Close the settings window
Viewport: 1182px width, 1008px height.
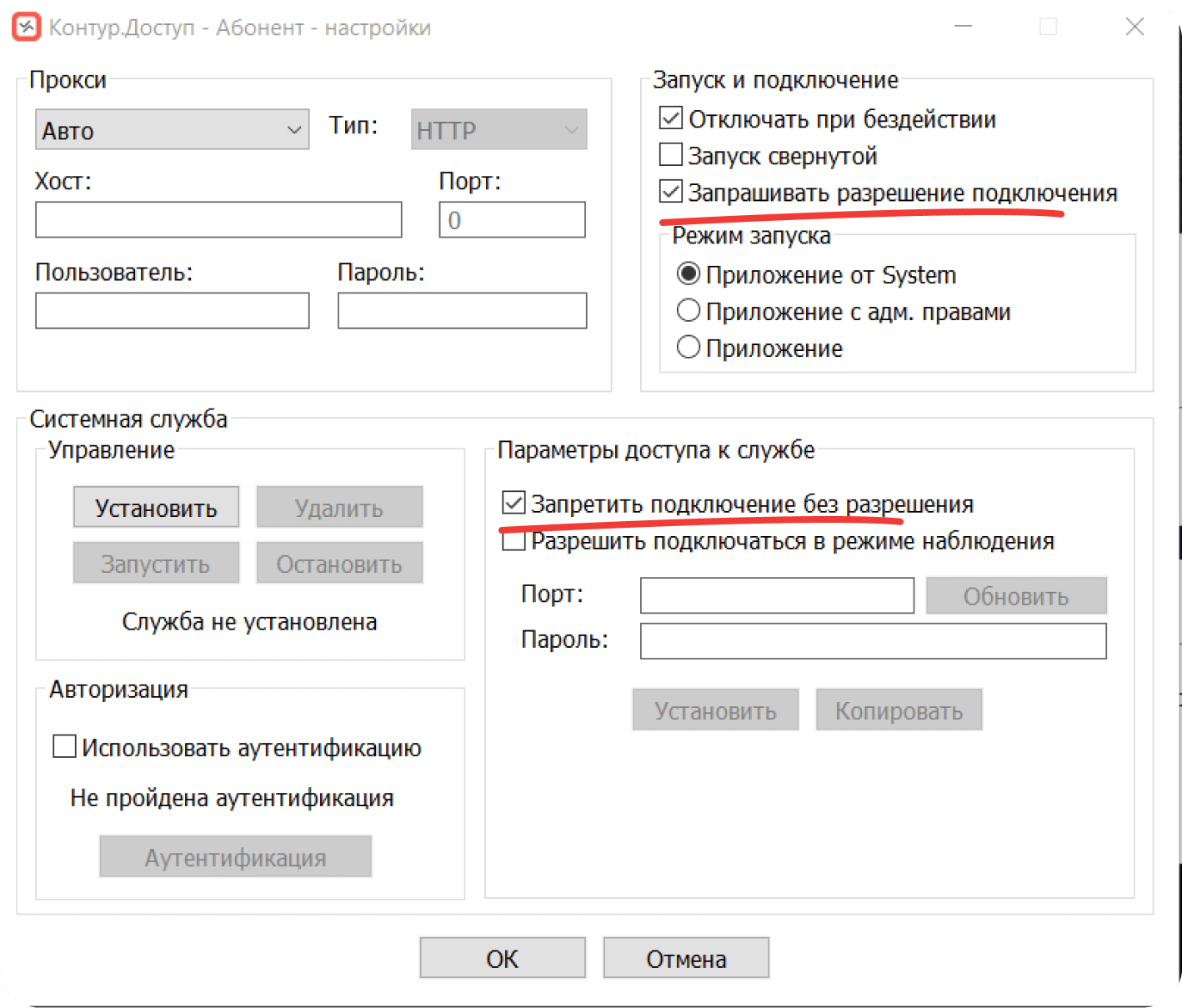pyautogui.click(x=1134, y=27)
